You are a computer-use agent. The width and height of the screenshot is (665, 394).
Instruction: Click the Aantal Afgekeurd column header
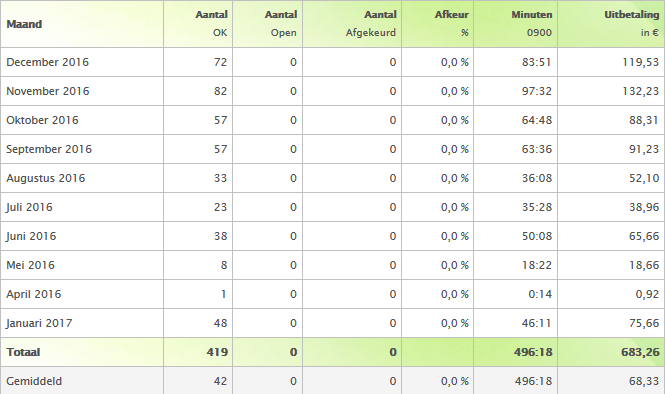tap(352, 24)
